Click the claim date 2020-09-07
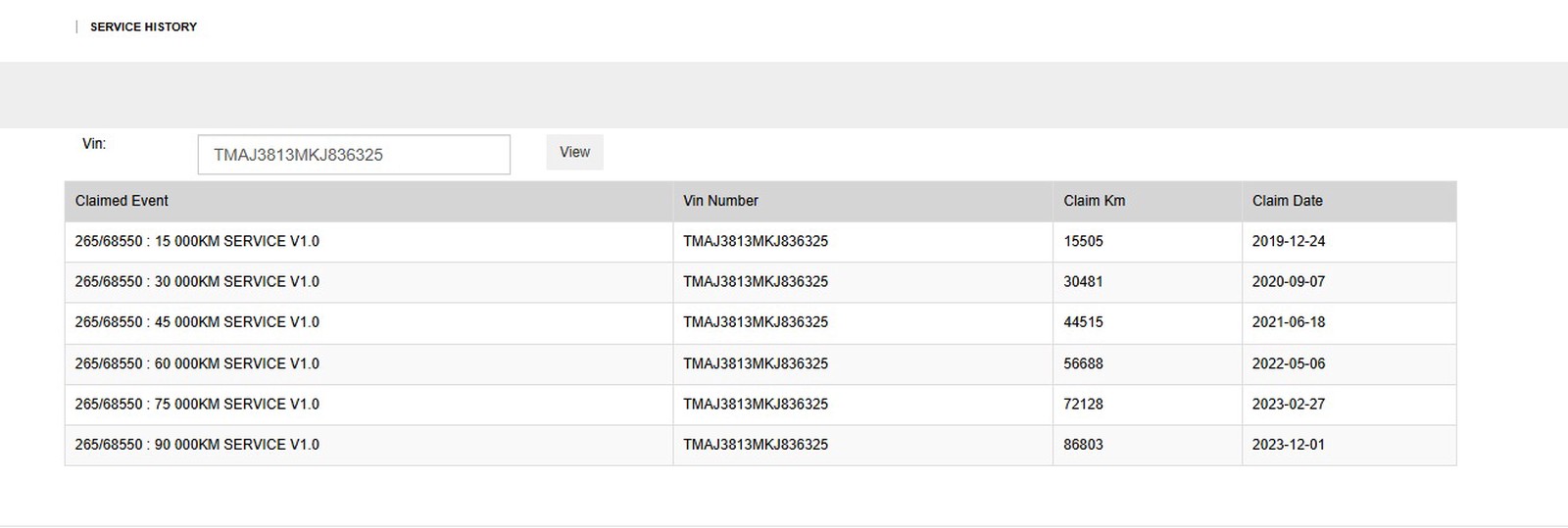The height and width of the screenshot is (528, 1568). [1288, 282]
